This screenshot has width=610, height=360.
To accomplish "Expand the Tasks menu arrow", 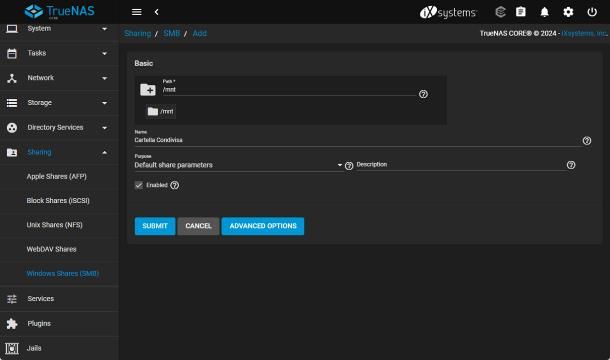I will [104, 54].
